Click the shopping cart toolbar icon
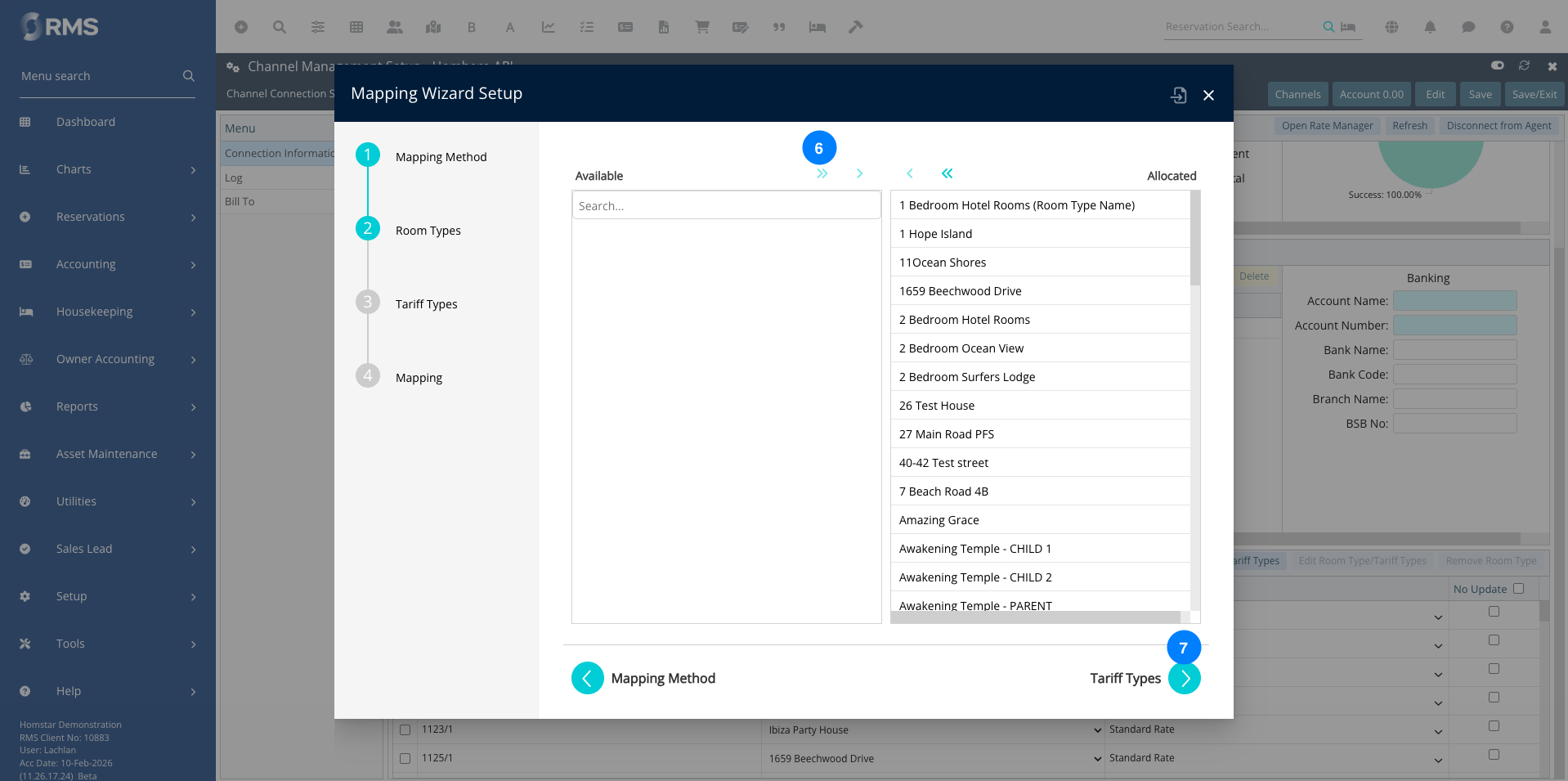Screen dimensions: 1568x781 coord(701,27)
